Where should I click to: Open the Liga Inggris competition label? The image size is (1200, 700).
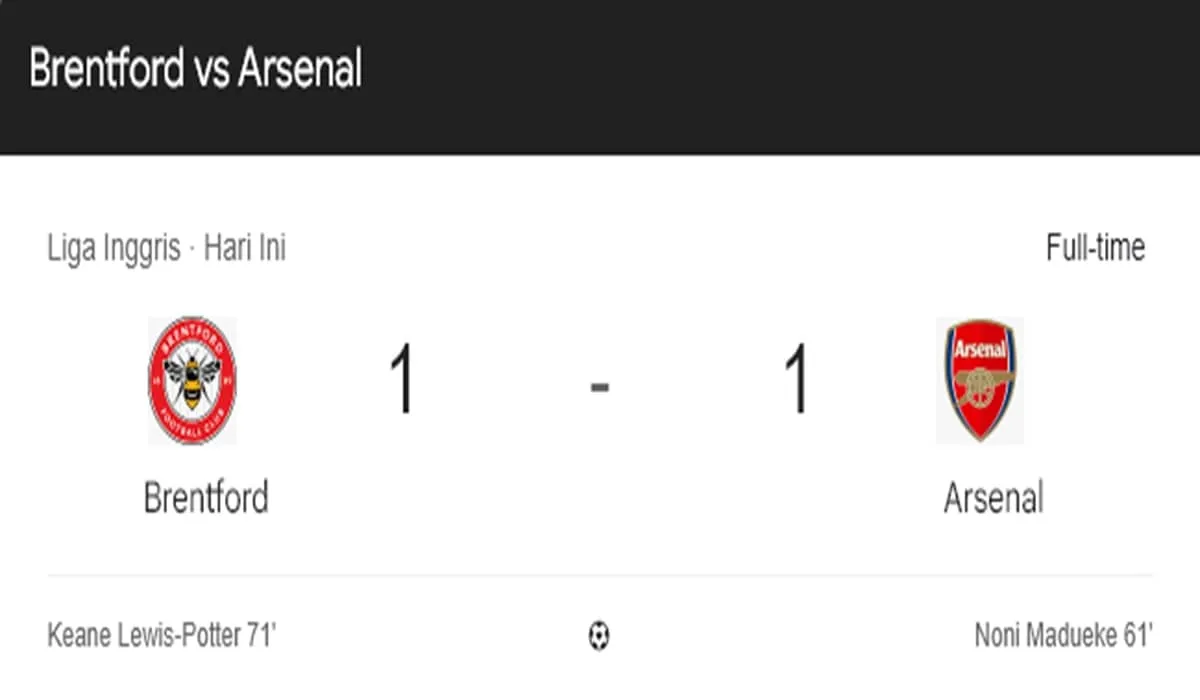113,248
